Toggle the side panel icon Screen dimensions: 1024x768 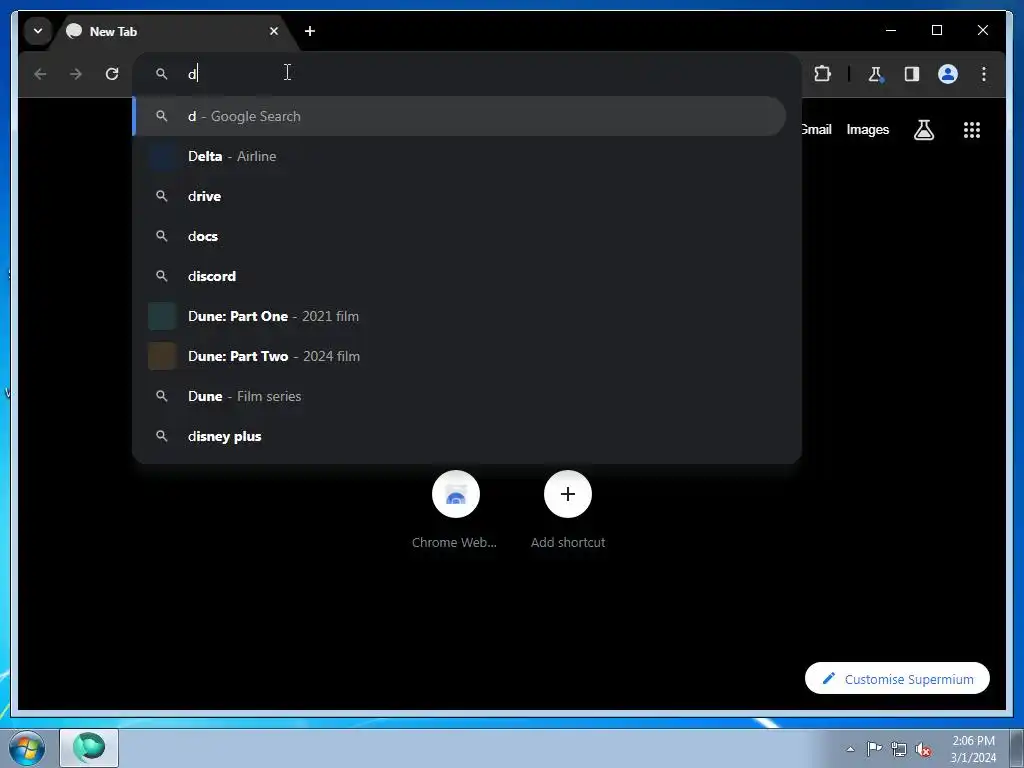point(912,74)
